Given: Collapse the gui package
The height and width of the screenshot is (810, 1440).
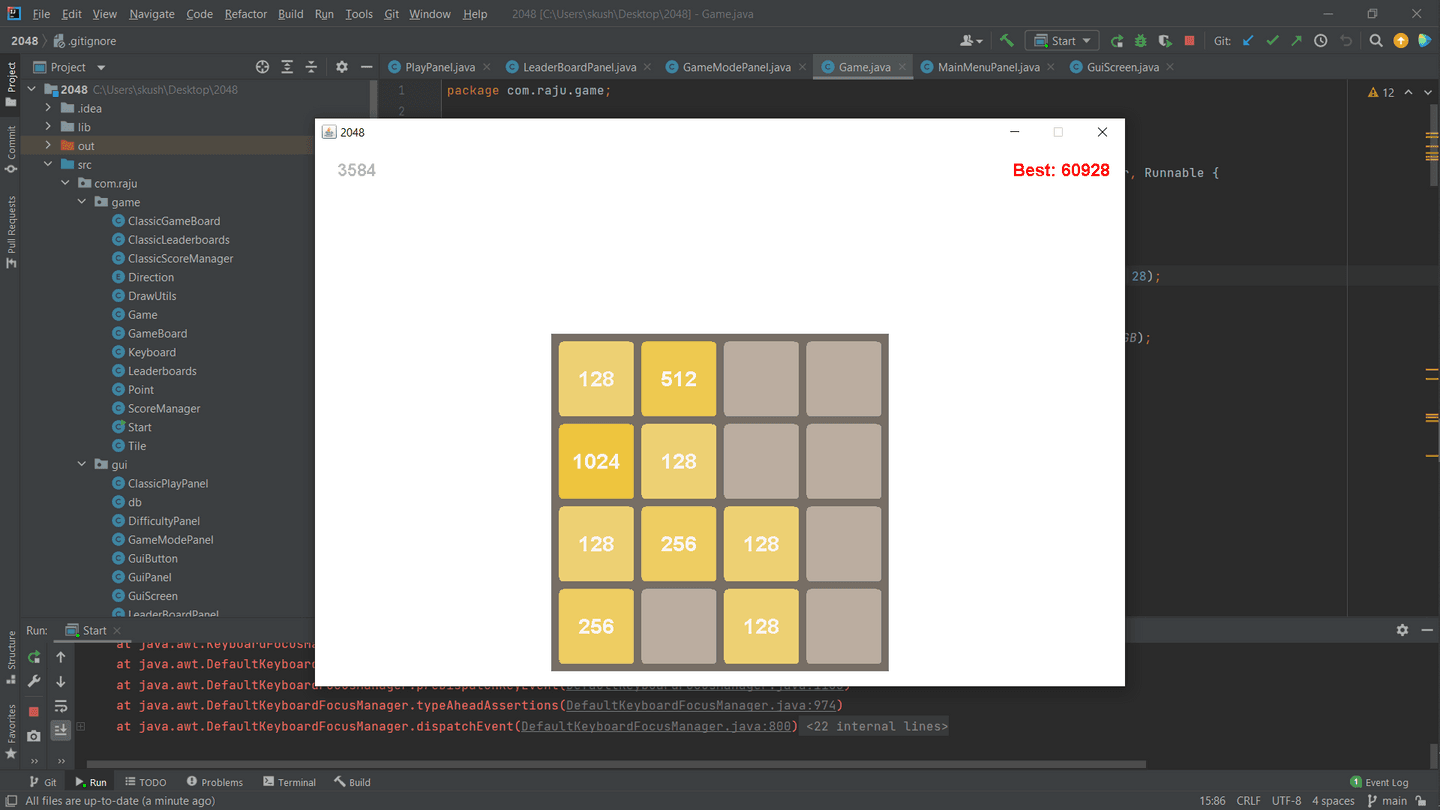Looking at the screenshot, I should [82, 465].
